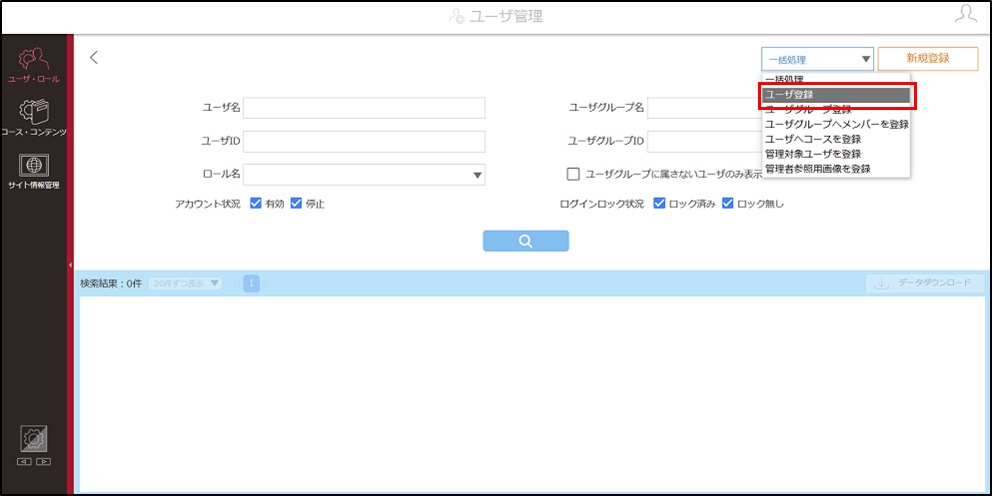
Task: Click the データダウンロード download icon
Action: (x=881, y=283)
